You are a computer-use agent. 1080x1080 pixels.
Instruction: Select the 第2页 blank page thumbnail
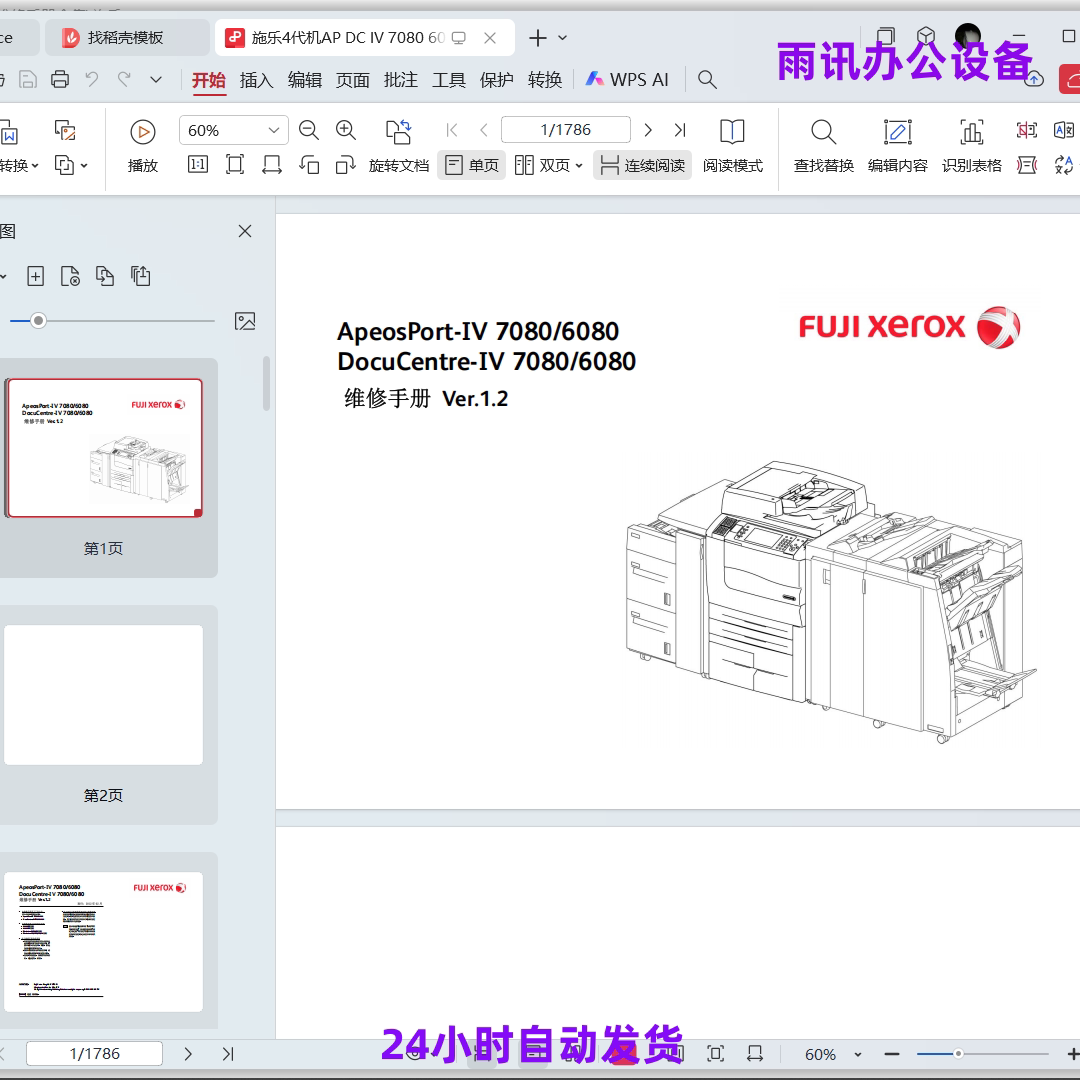pyautogui.click(x=103, y=695)
